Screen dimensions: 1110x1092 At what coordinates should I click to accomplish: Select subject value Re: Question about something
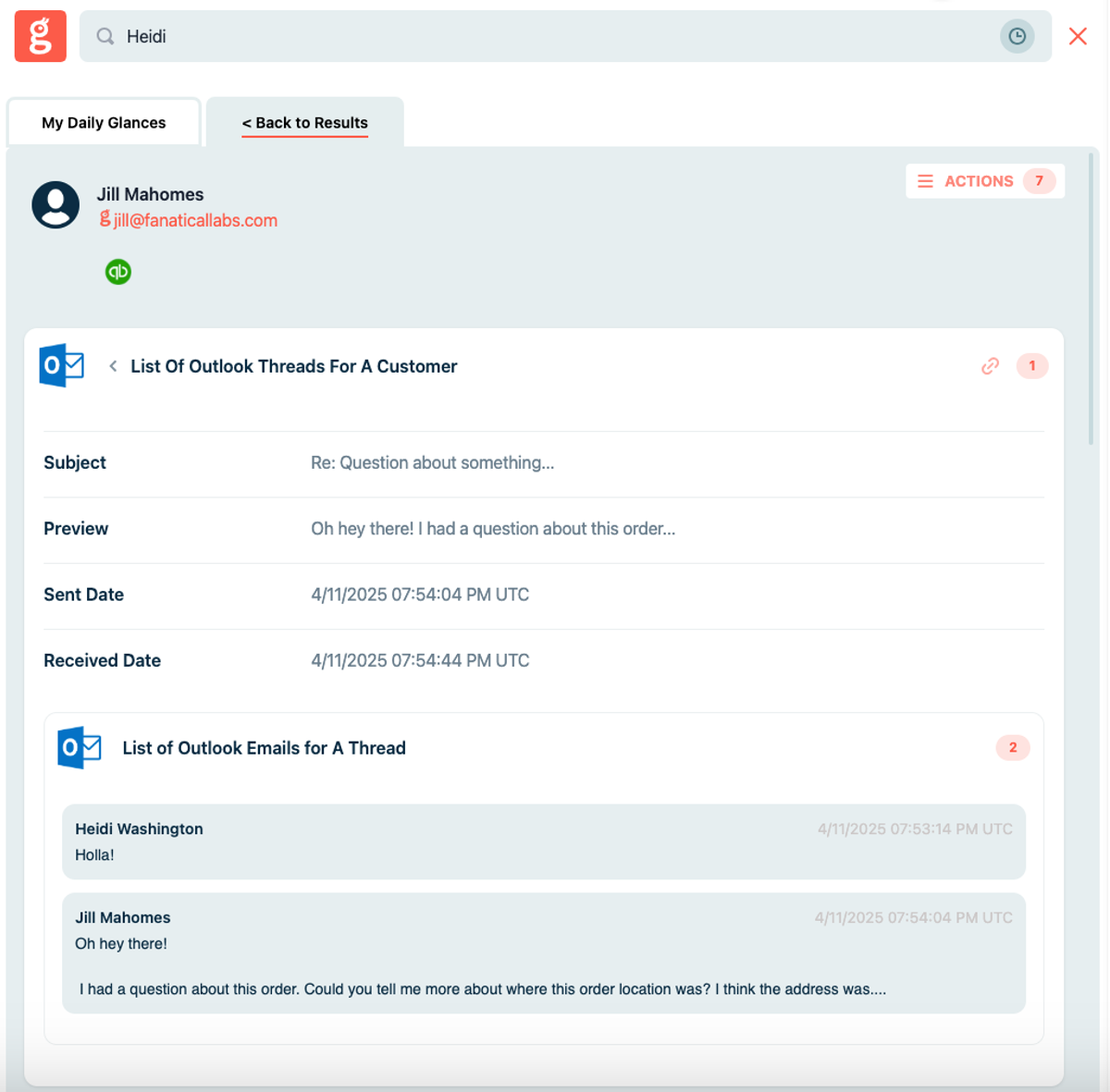pos(433,462)
